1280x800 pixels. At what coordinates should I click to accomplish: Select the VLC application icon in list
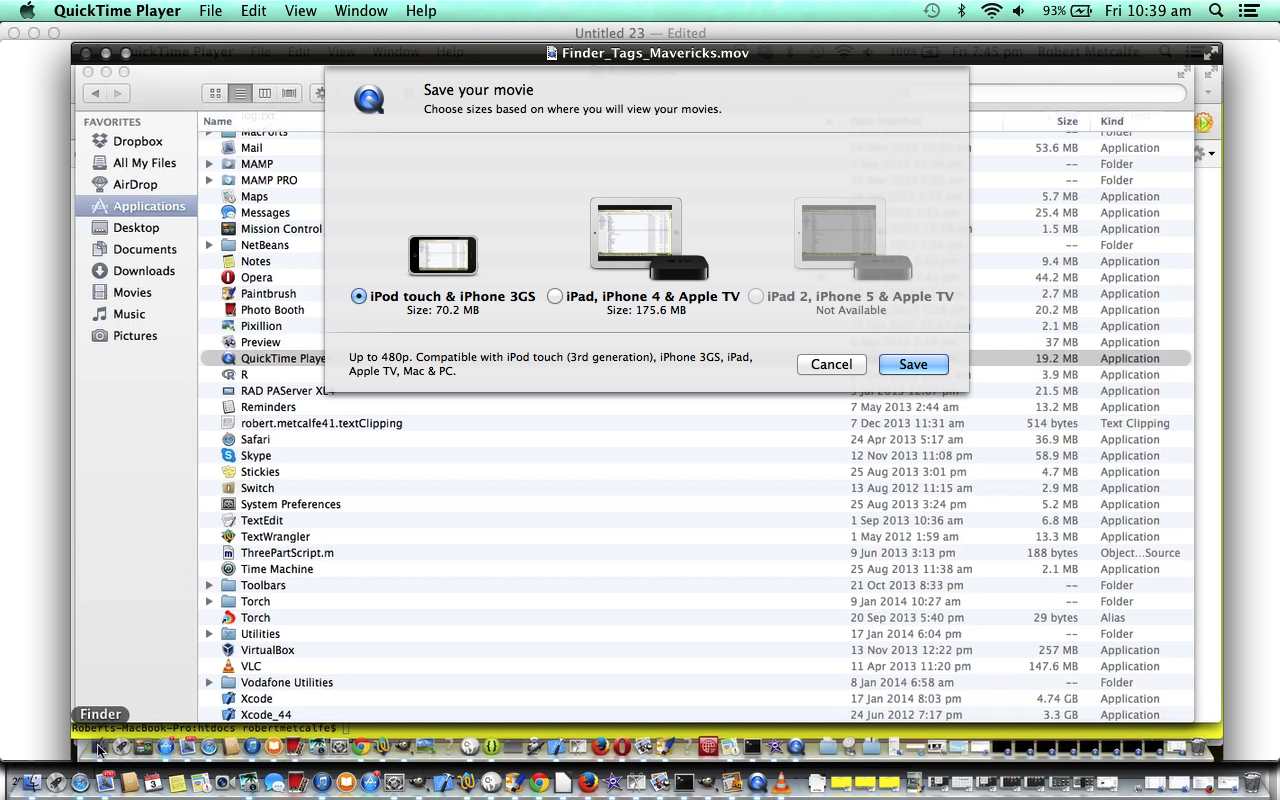click(228, 666)
